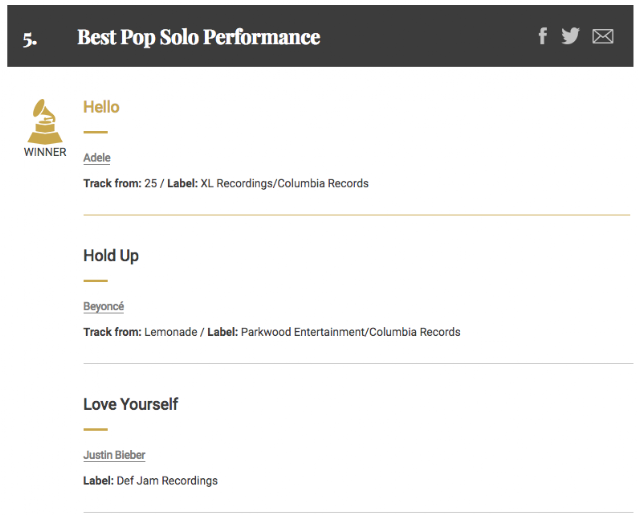Share this category on Facebook

(x=543, y=36)
